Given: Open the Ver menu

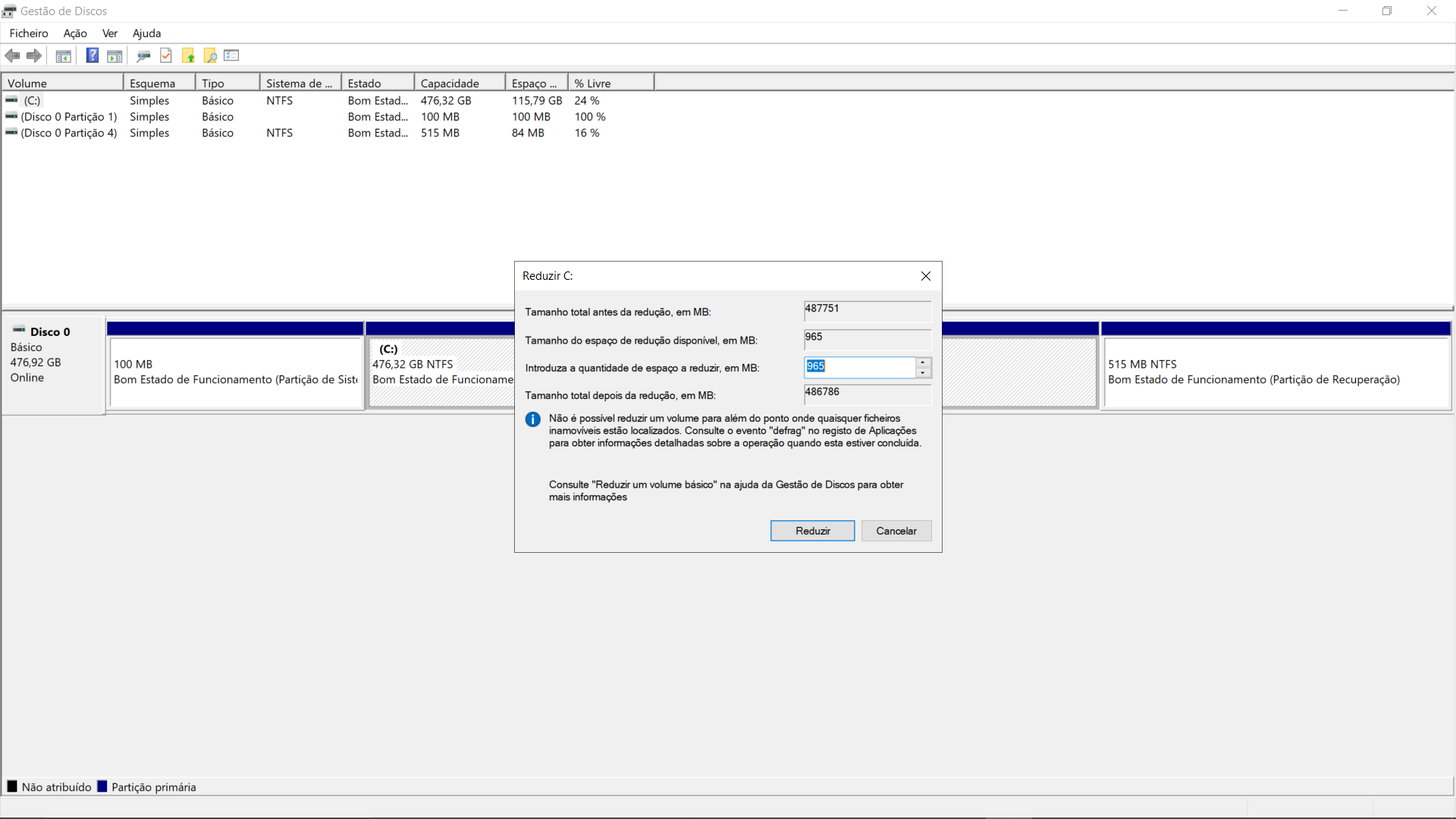Looking at the screenshot, I should (x=110, y=33).
